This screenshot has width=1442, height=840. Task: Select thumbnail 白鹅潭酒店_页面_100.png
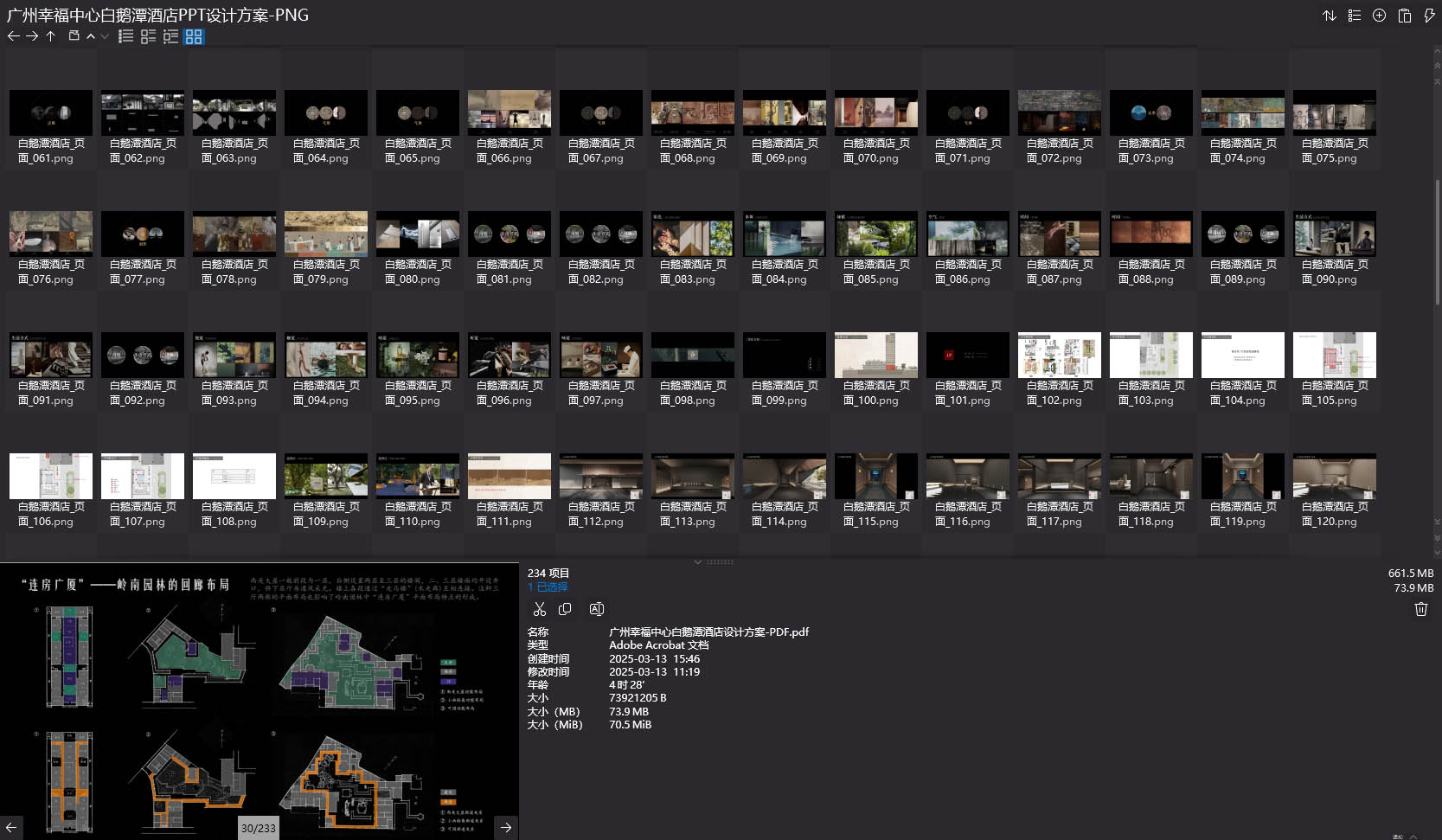pos(875,355)
